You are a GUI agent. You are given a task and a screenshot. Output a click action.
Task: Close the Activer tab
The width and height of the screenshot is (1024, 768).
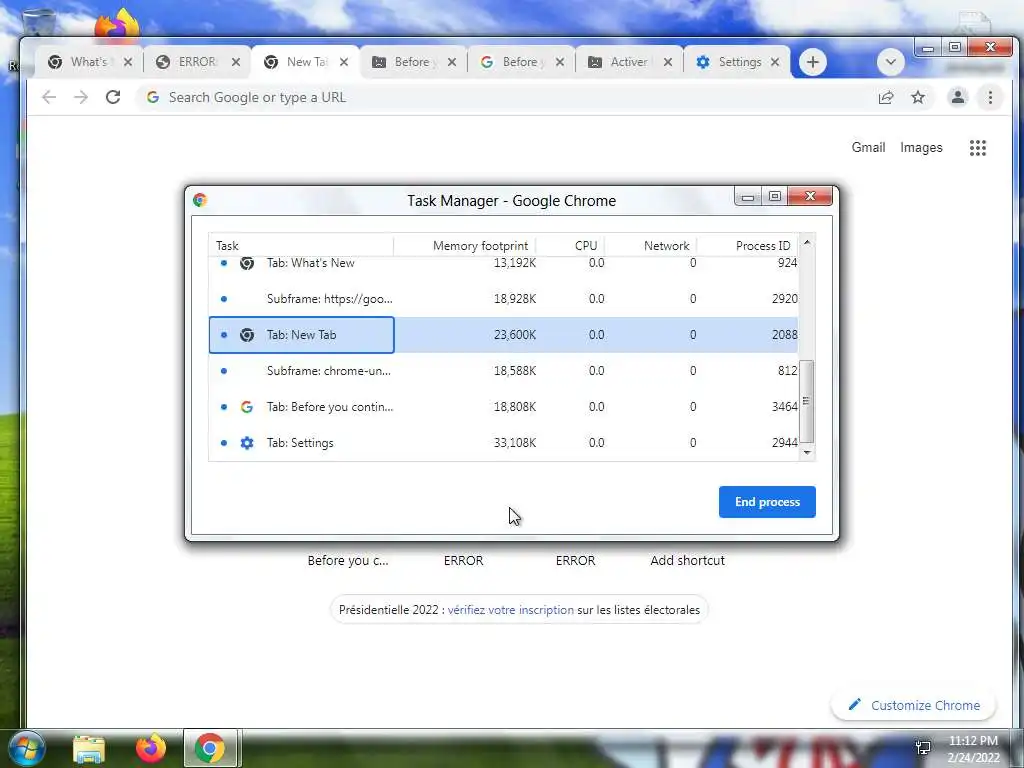pos(667,62)
